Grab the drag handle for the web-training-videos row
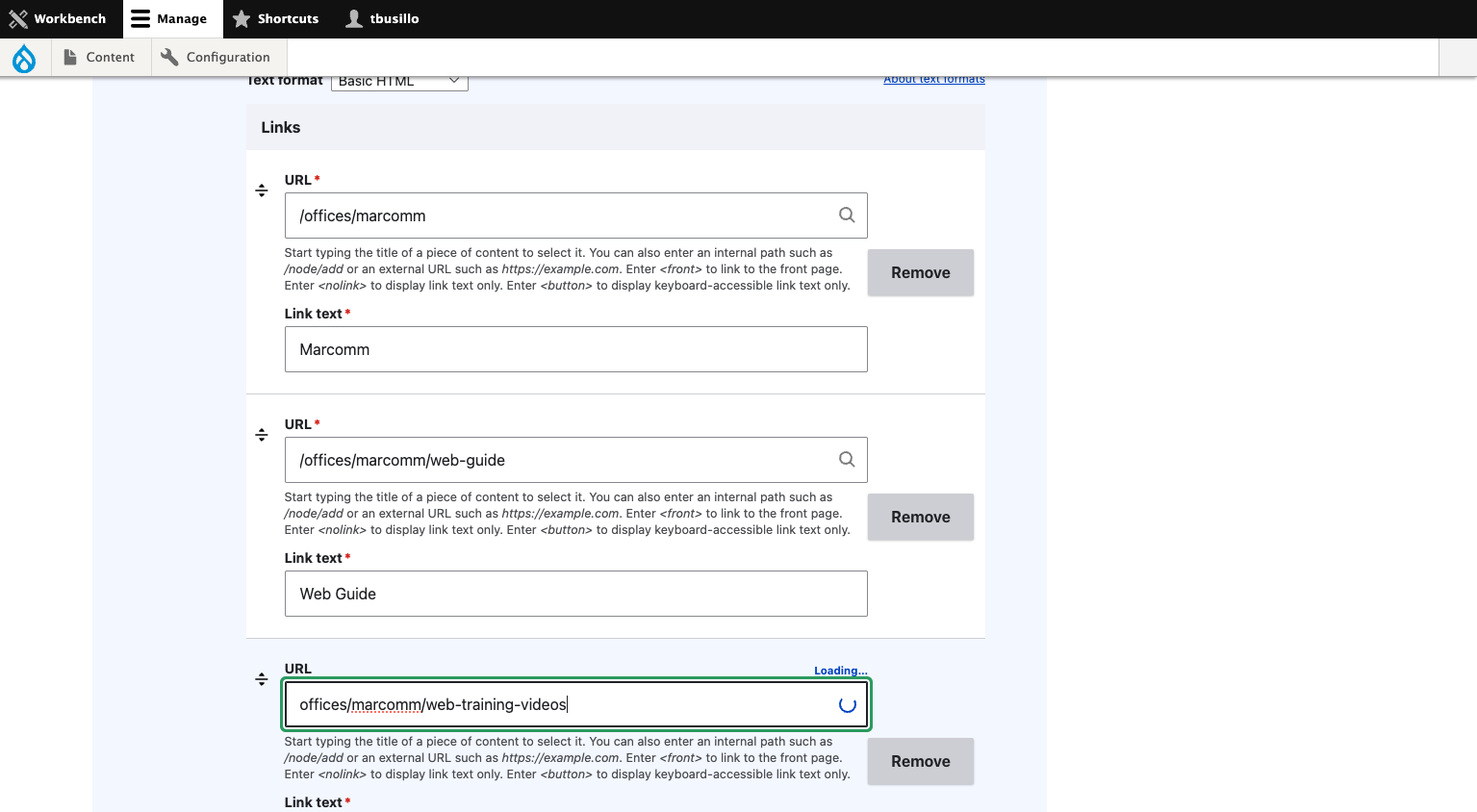Viewport: 1477px width, 812px height. click(x=262, y=679)
